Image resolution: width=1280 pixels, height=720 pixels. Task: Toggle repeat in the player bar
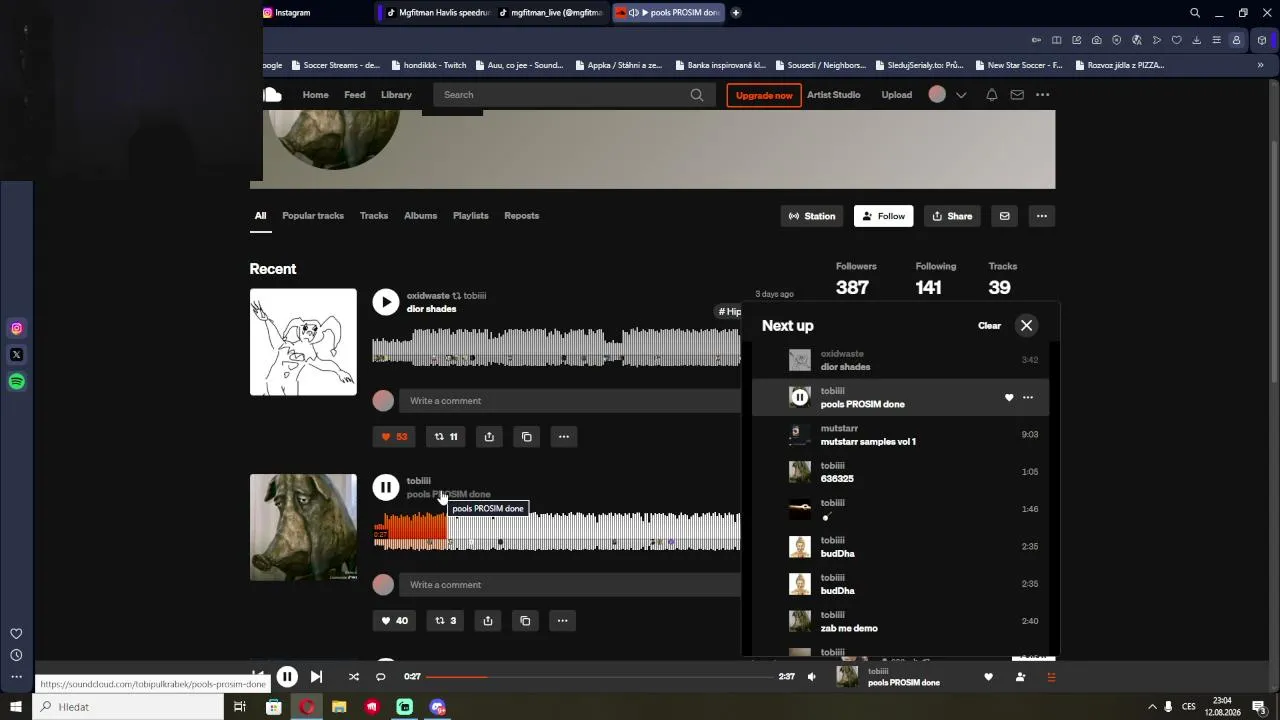click(380, 677)
